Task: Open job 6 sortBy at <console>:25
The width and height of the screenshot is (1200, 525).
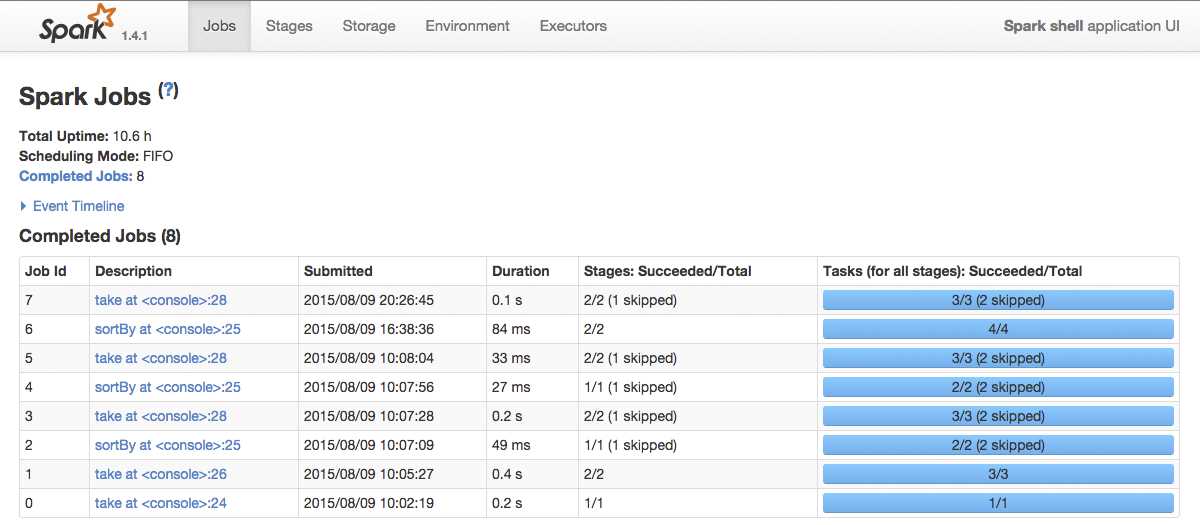Action: [x=168, y=329]
